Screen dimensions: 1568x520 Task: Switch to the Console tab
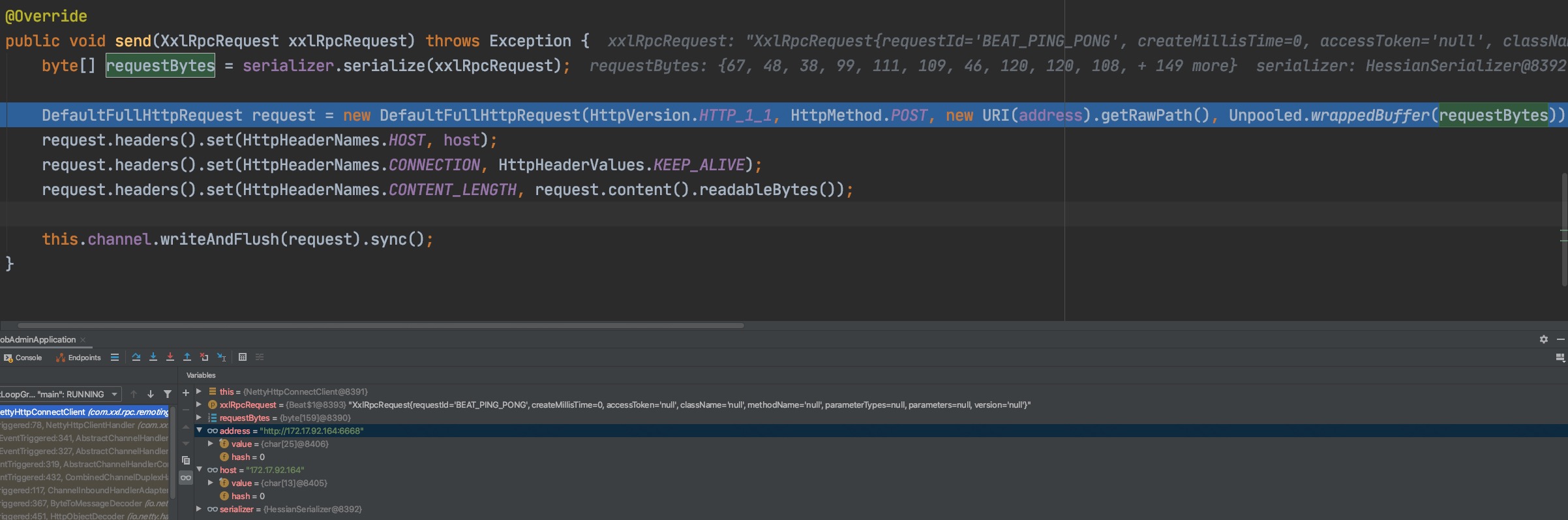[x=23, y=358]
